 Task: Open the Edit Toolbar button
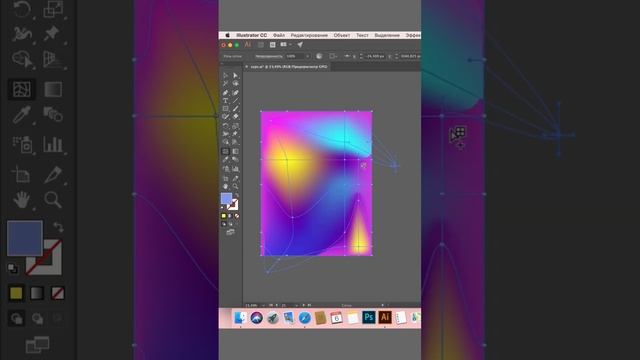230,232
